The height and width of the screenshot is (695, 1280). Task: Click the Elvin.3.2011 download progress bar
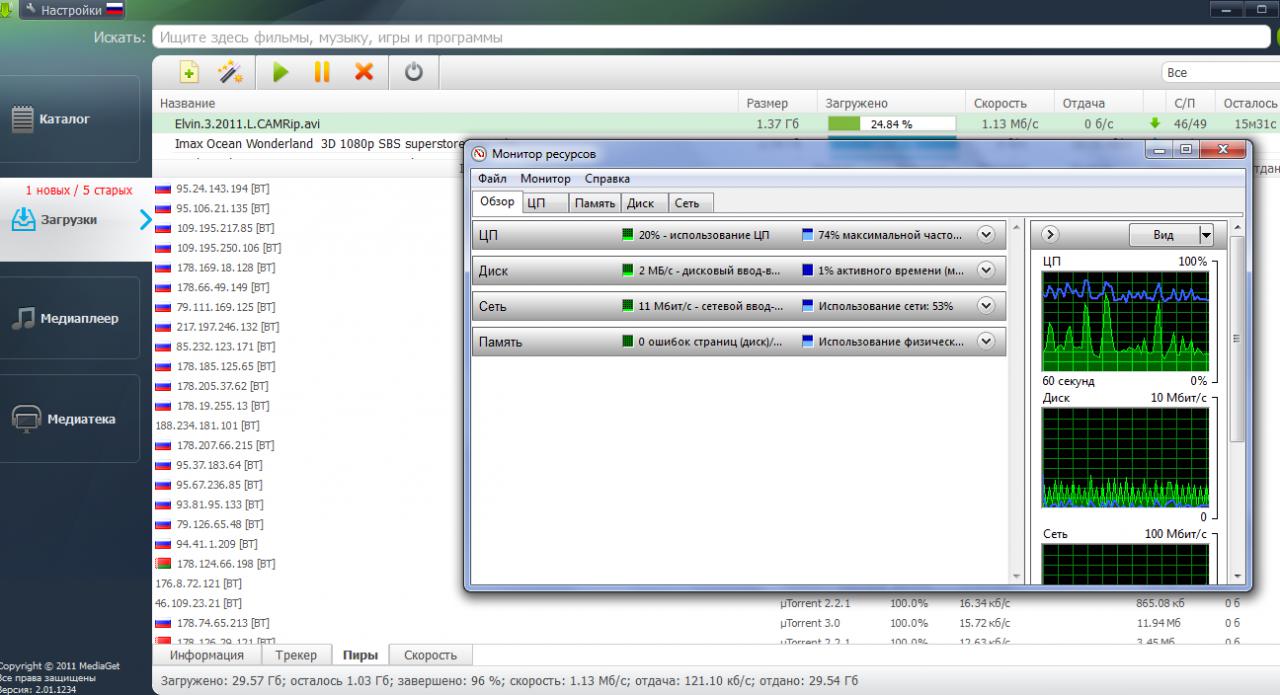[x=891, y=124]
